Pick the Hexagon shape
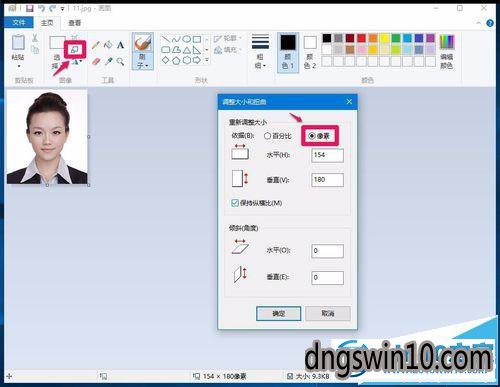The width and height of the screenshot is (500, 387). (187, 60)
